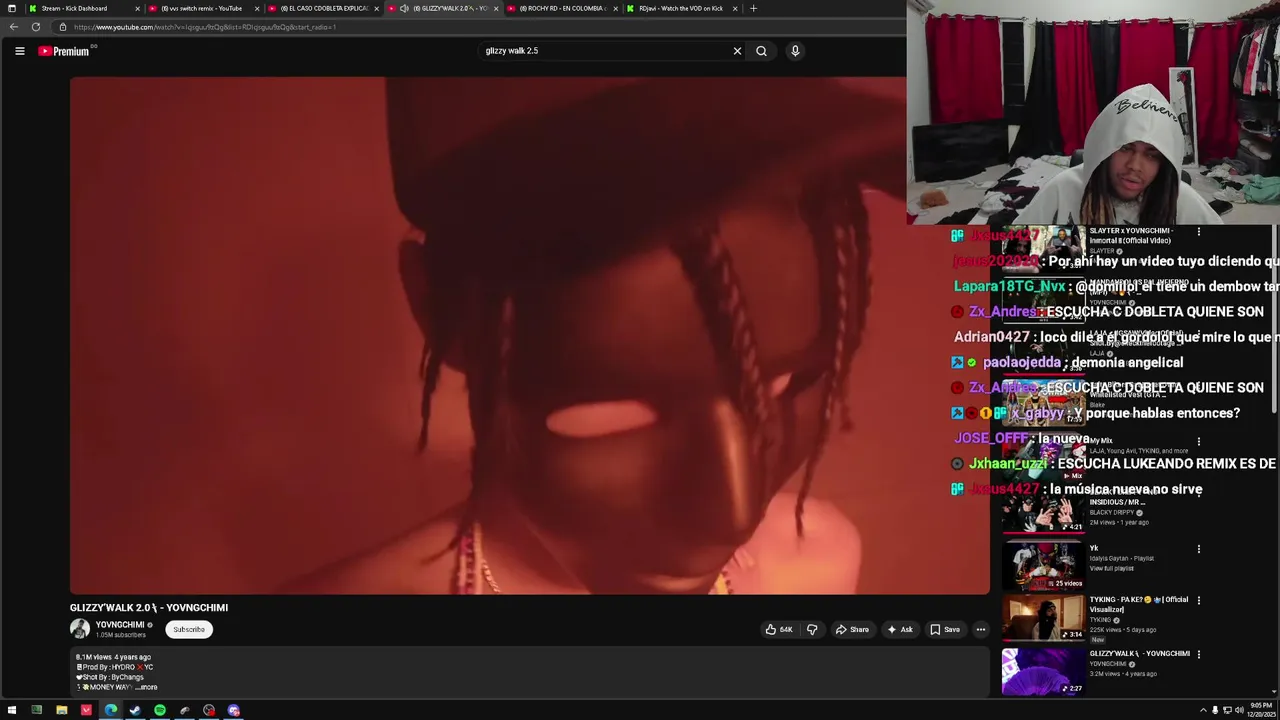Screen dimensions: 1280x720
Task: Open TYKING - PA KE? video title
Action: [x=1138, y=604]
